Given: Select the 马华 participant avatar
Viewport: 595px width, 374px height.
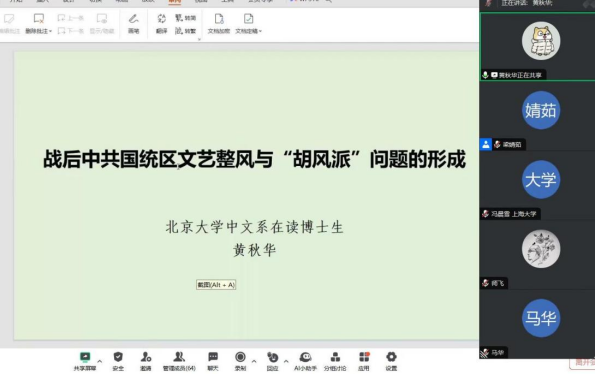Looking at the screenshot, I should 541,318.
